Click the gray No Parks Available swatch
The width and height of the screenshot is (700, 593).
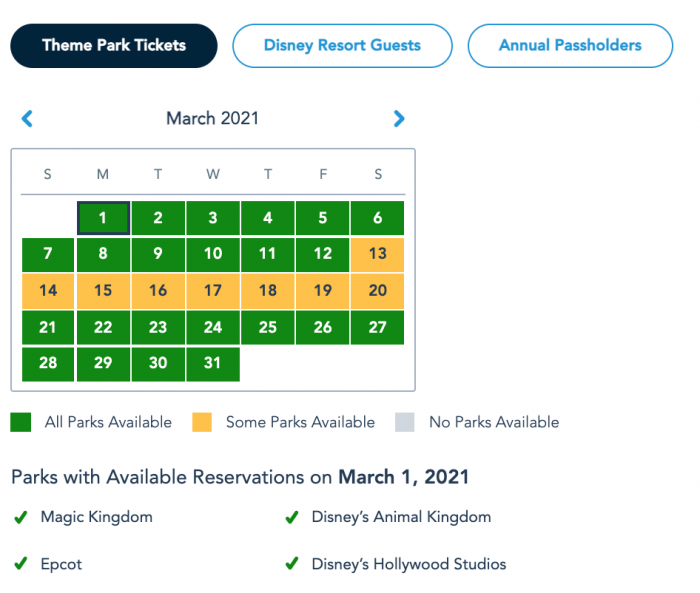[x=405, y=422]
